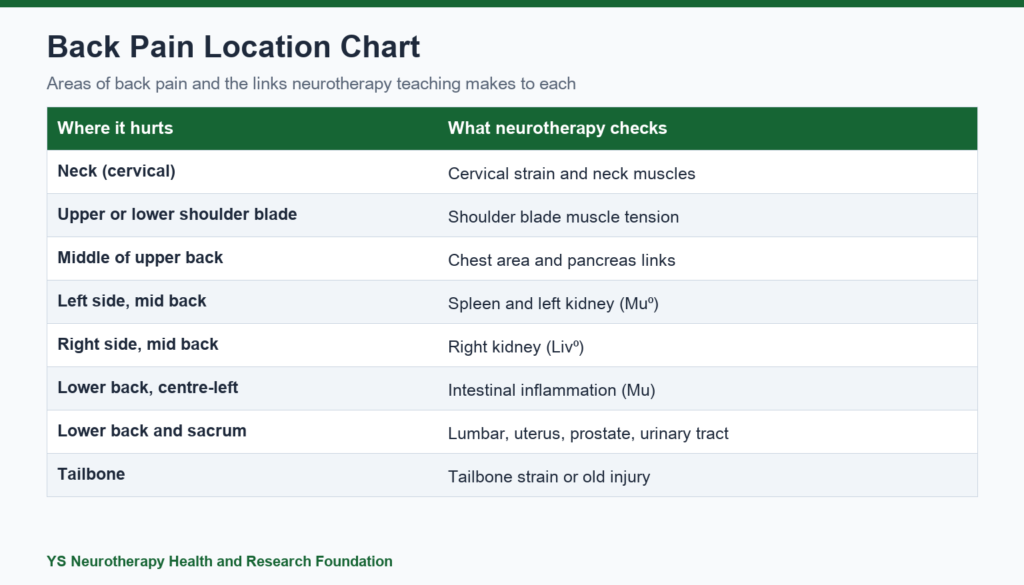Click the 'Where it hurts' column header
The height and width of the screenshot is (585, 1024).
115,128
